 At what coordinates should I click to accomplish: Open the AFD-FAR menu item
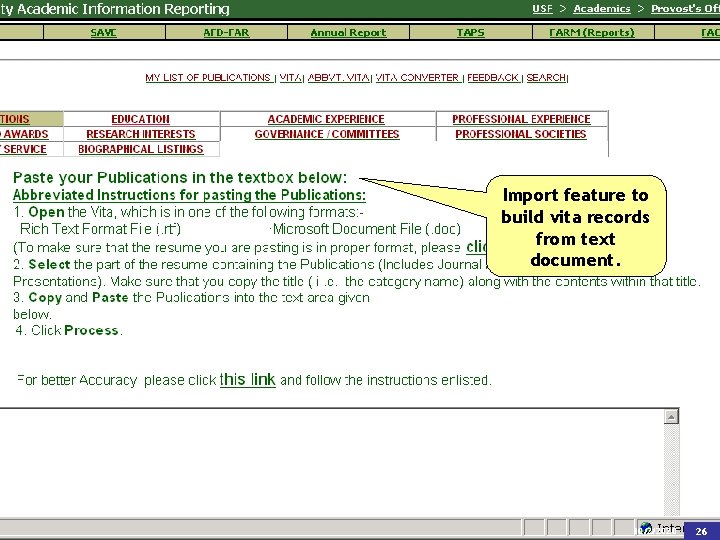226,33
